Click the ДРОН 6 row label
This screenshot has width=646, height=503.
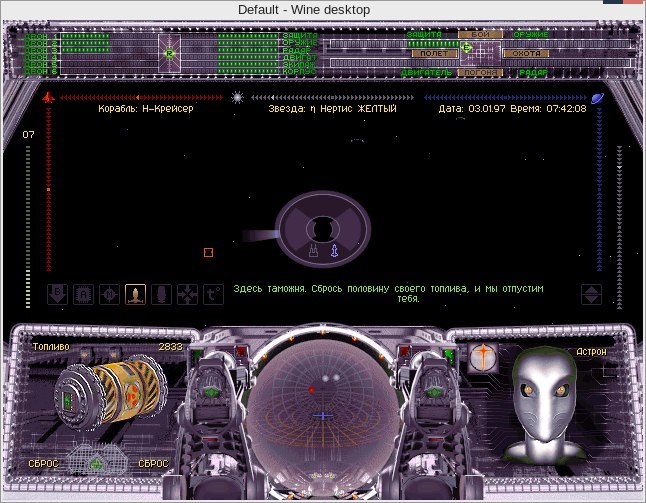[x=41, y=71]
